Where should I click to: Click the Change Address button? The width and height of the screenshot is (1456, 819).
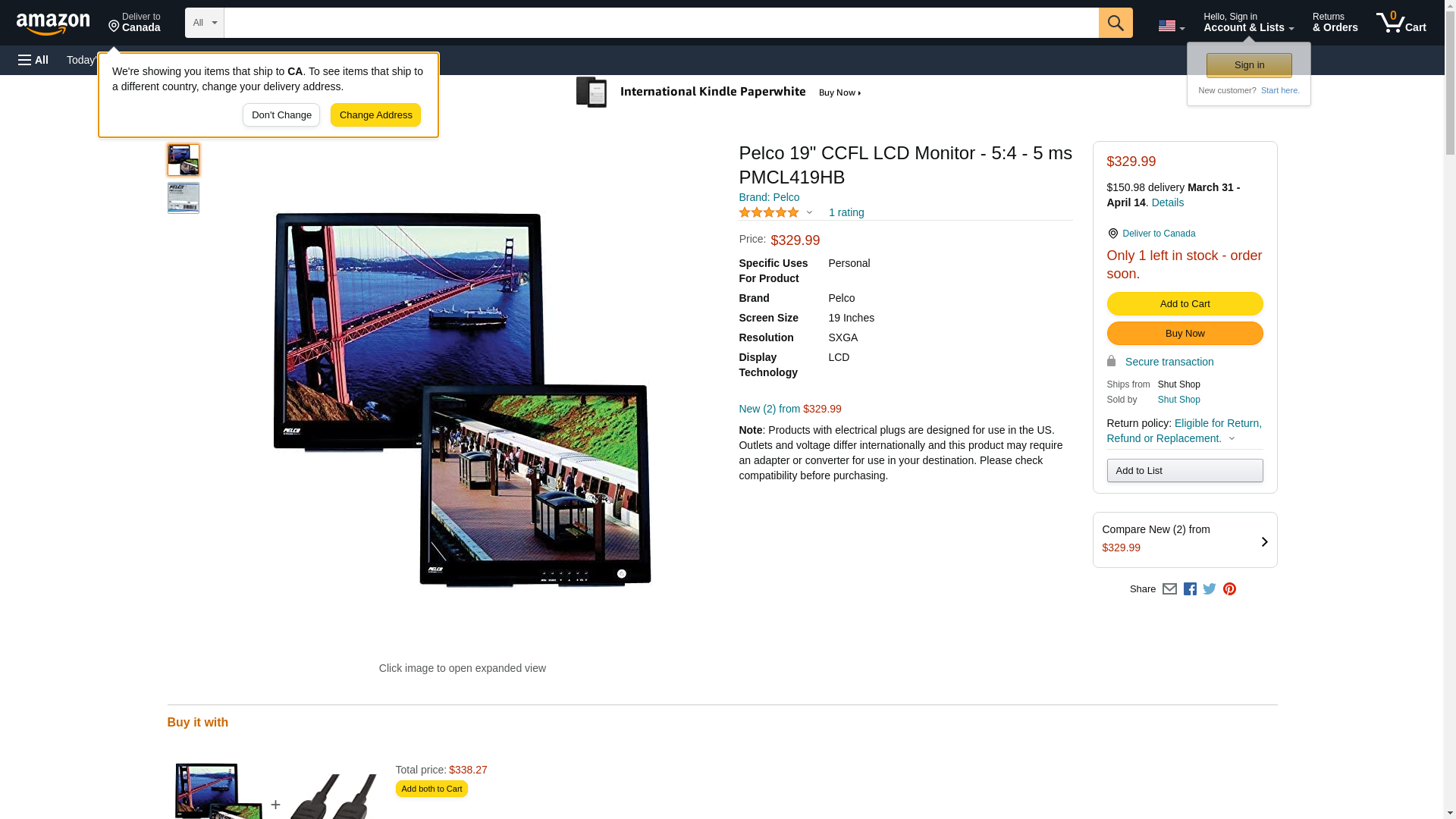coord(375,115)
